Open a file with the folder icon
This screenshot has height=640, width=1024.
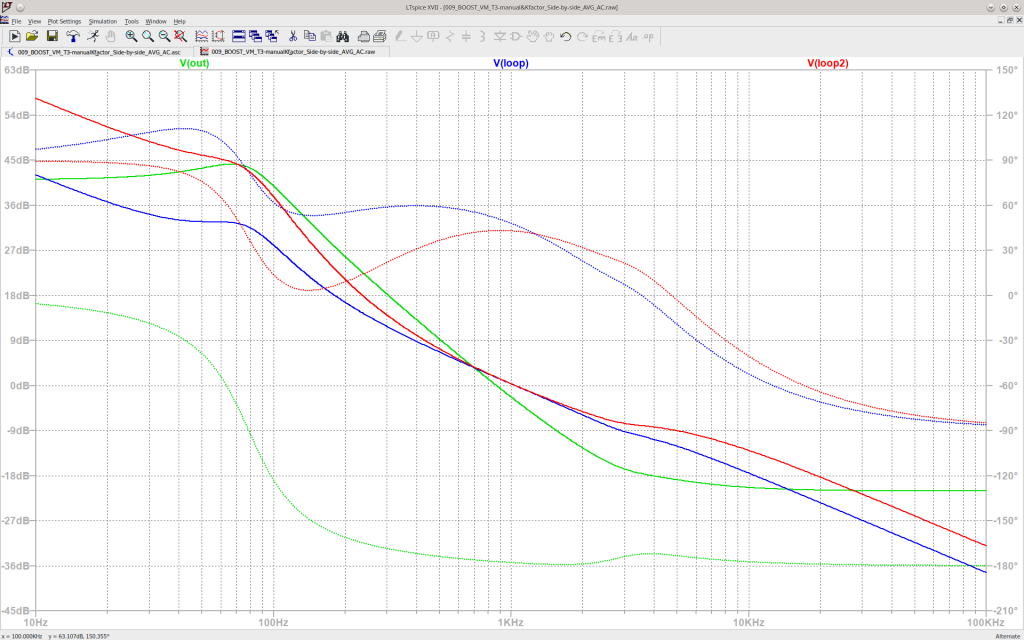tap(32, 36)
